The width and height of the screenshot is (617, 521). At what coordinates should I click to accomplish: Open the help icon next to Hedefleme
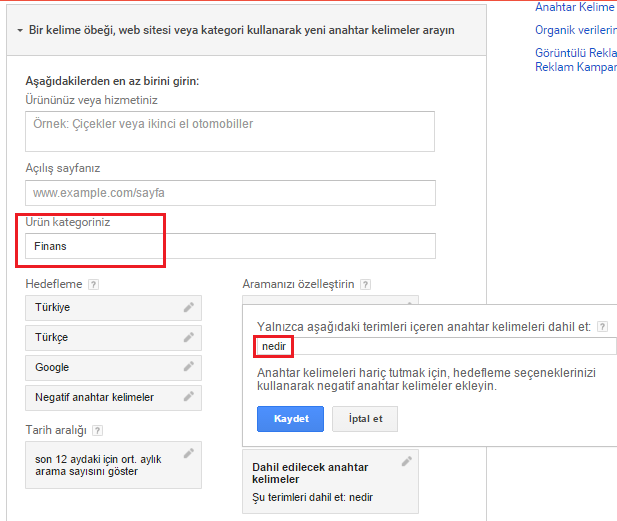point(92,285)
